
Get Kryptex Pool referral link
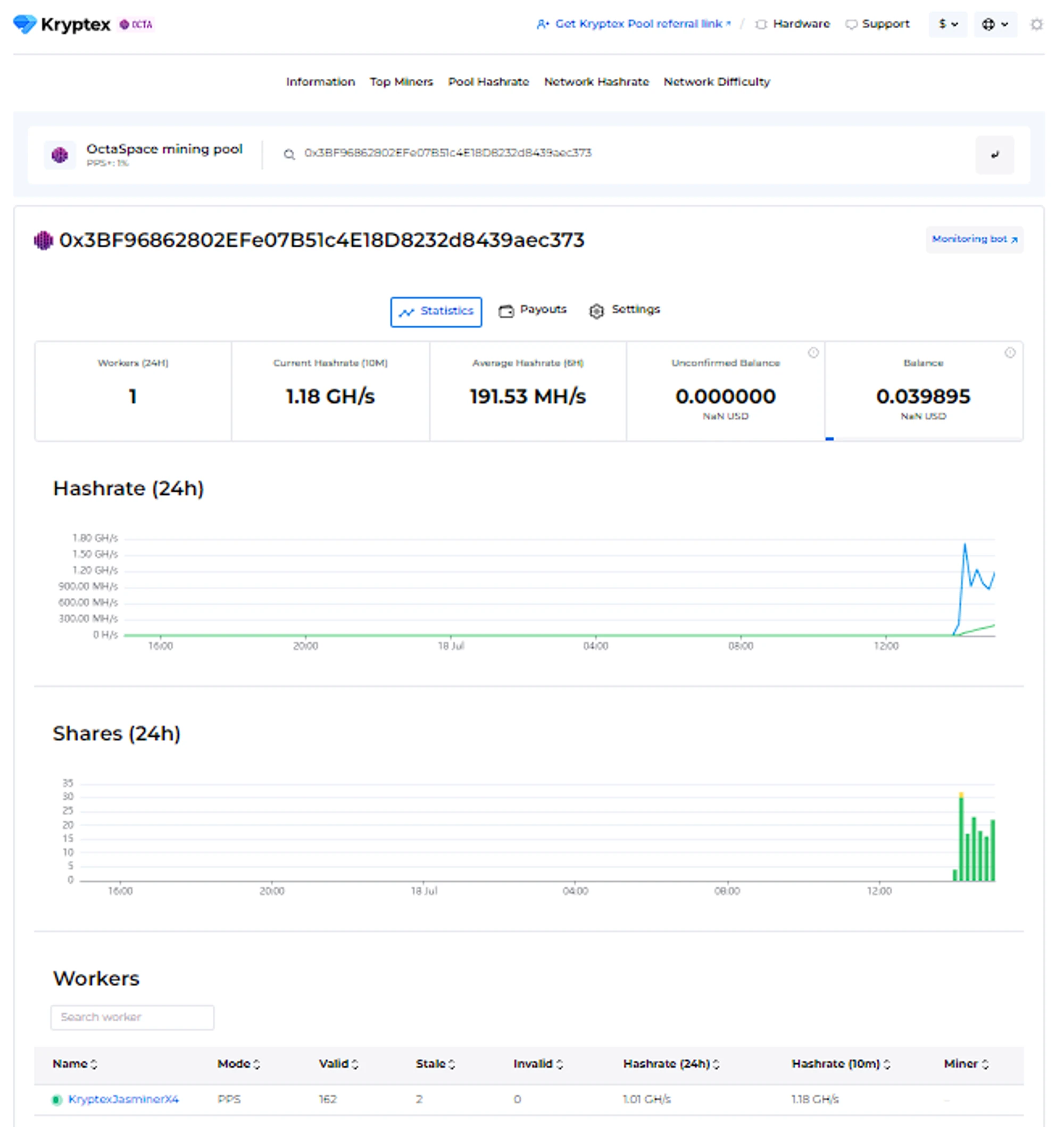tap(634, 24)
